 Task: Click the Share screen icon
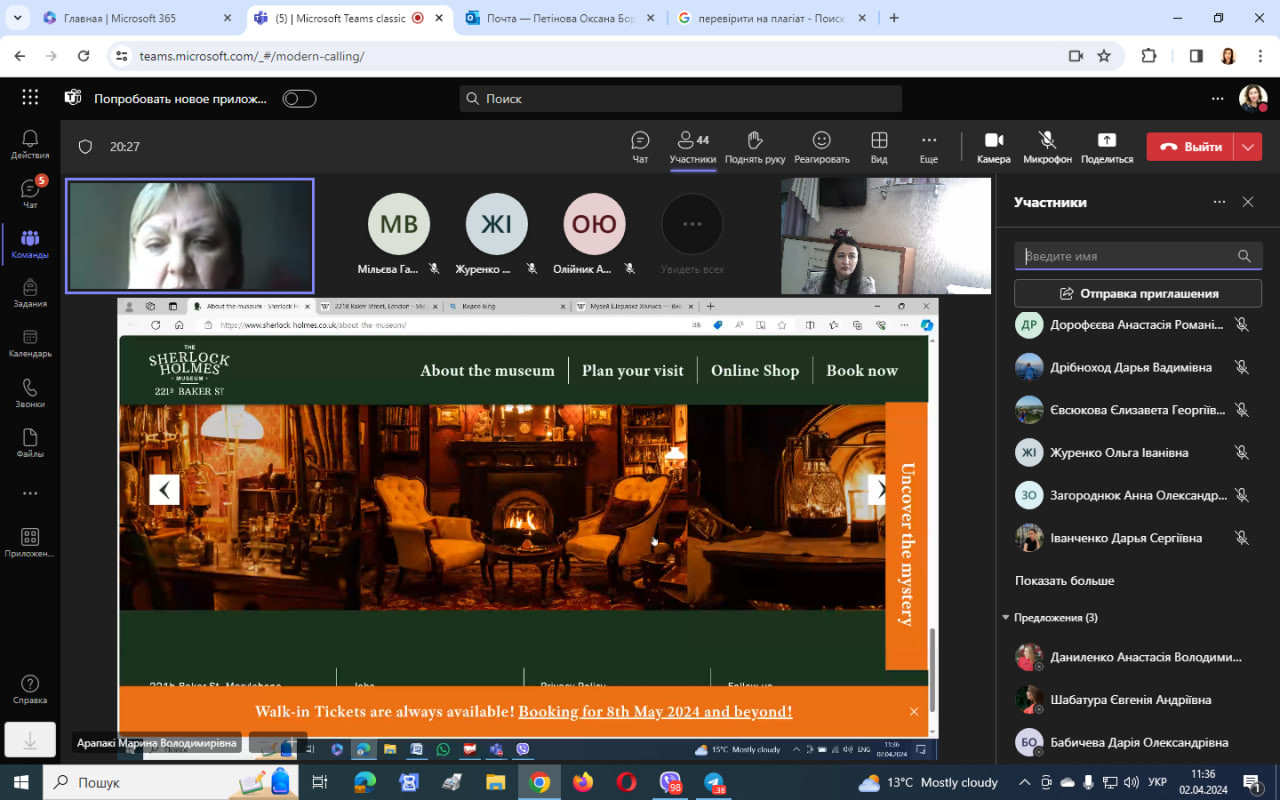click(x=1106, y=141)
